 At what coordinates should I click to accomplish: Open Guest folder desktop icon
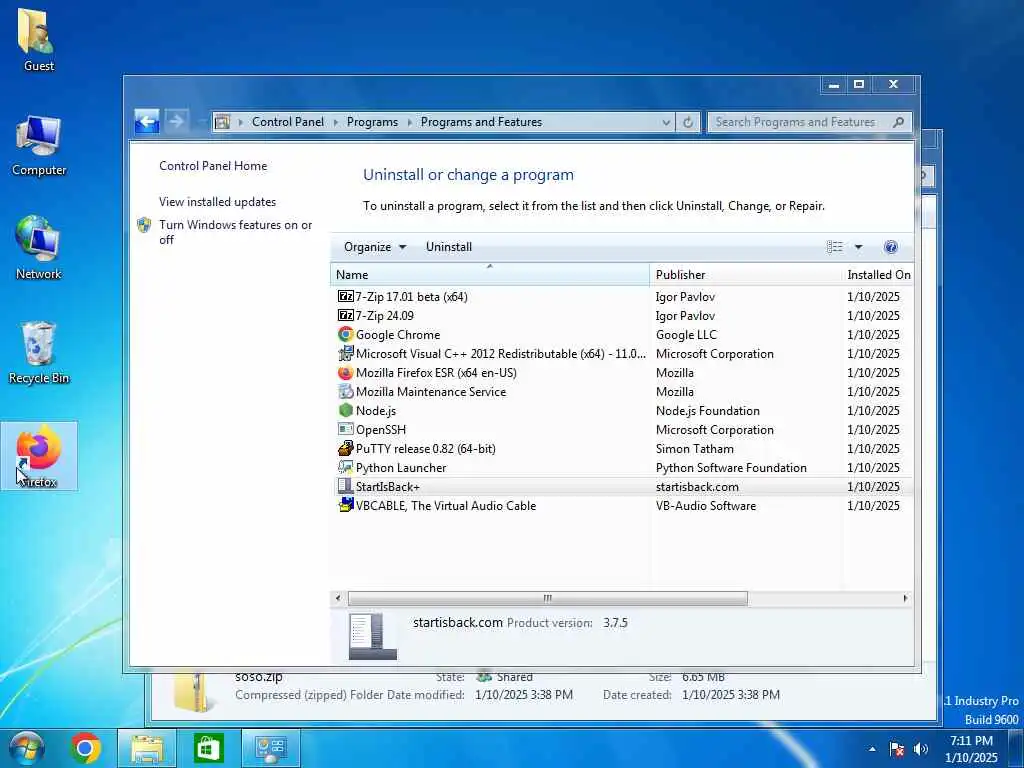[39, 39]
